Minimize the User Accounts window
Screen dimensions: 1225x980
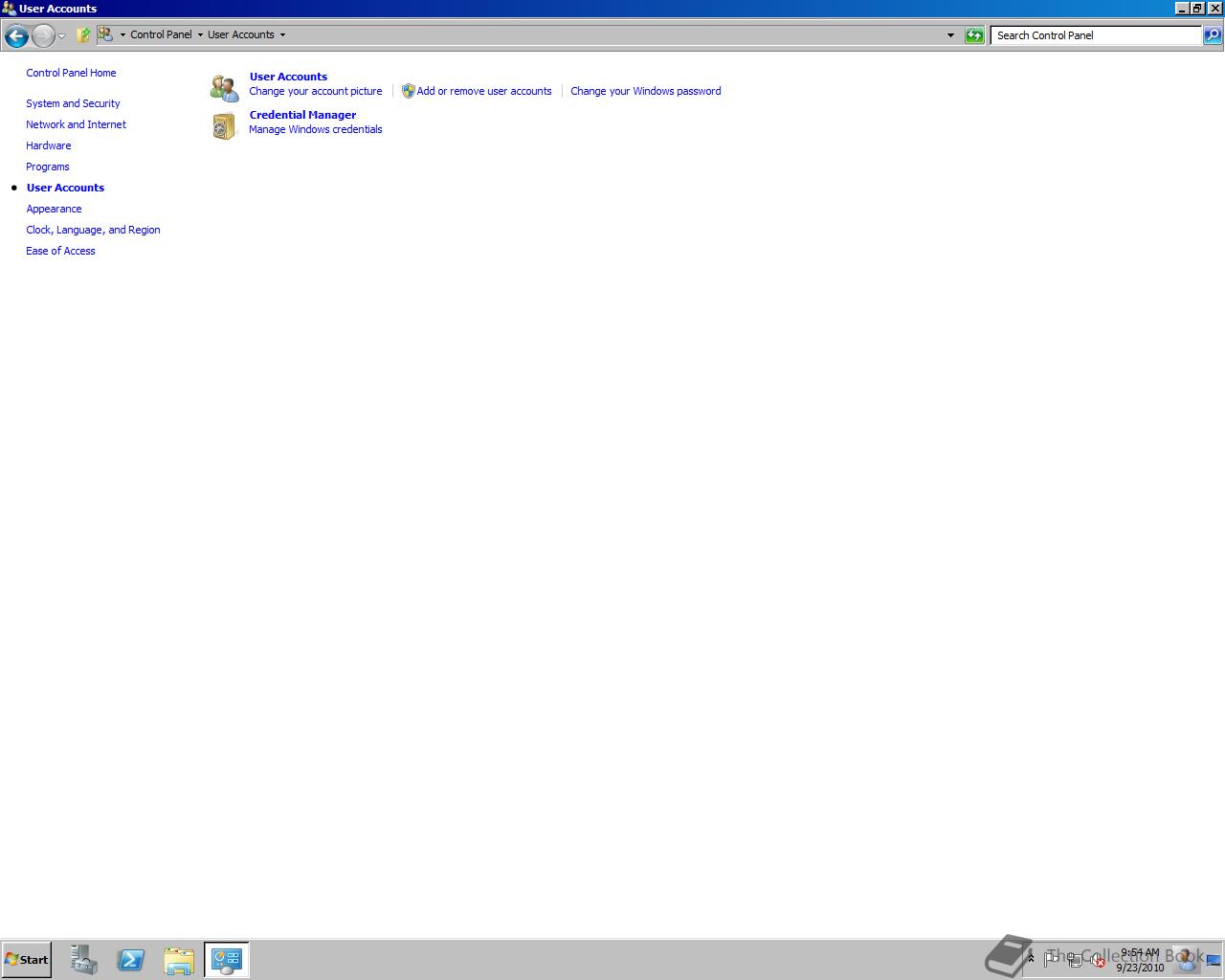pyautogui.click(x=1181, y=8)
